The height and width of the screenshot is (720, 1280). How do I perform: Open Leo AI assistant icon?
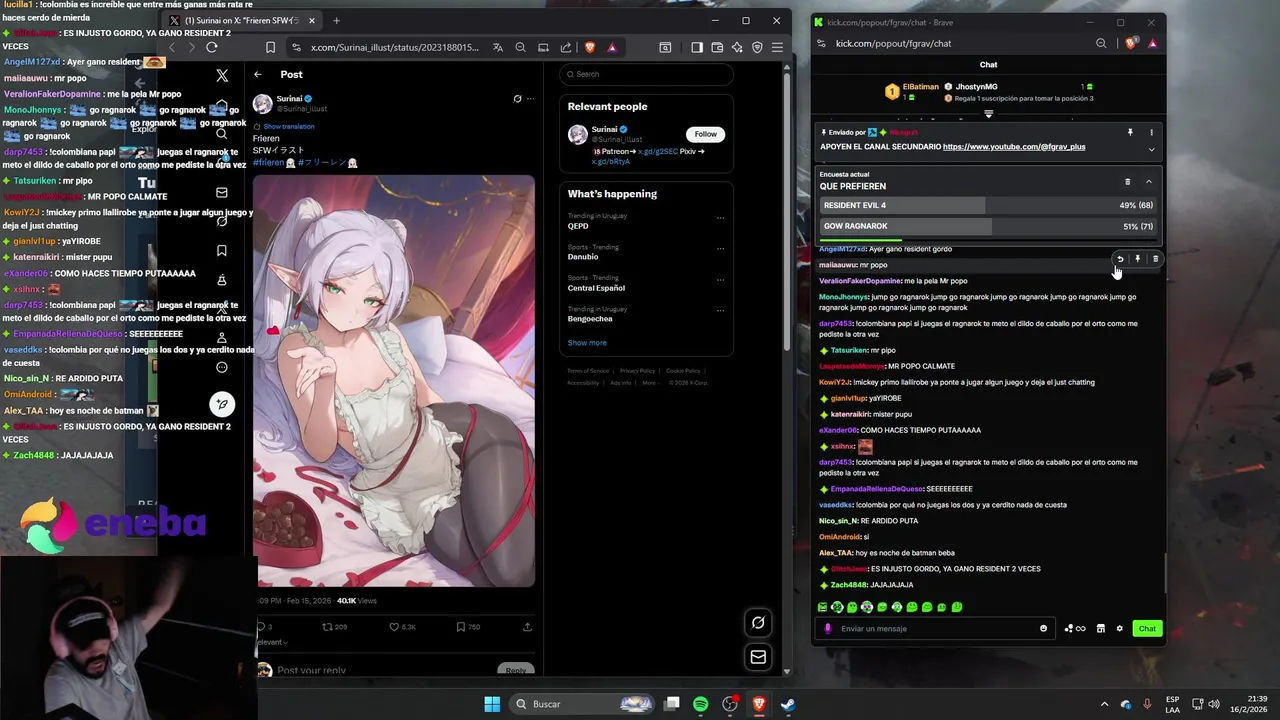(x=737, y=47)
